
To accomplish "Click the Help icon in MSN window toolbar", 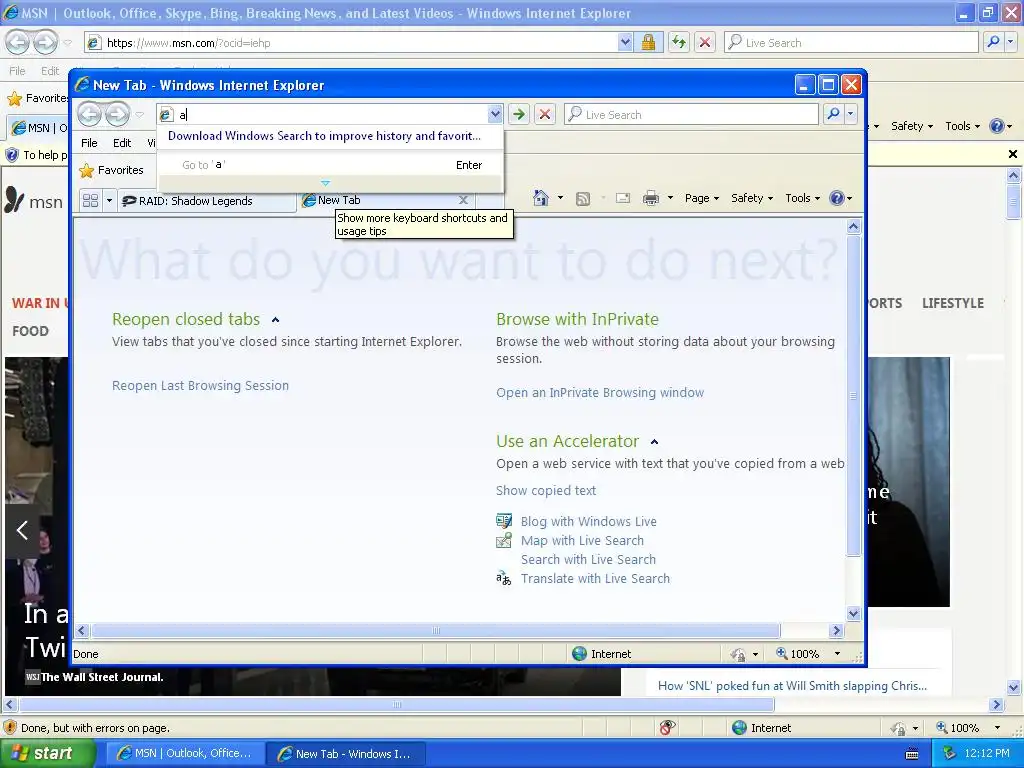I will coord(997,126).
